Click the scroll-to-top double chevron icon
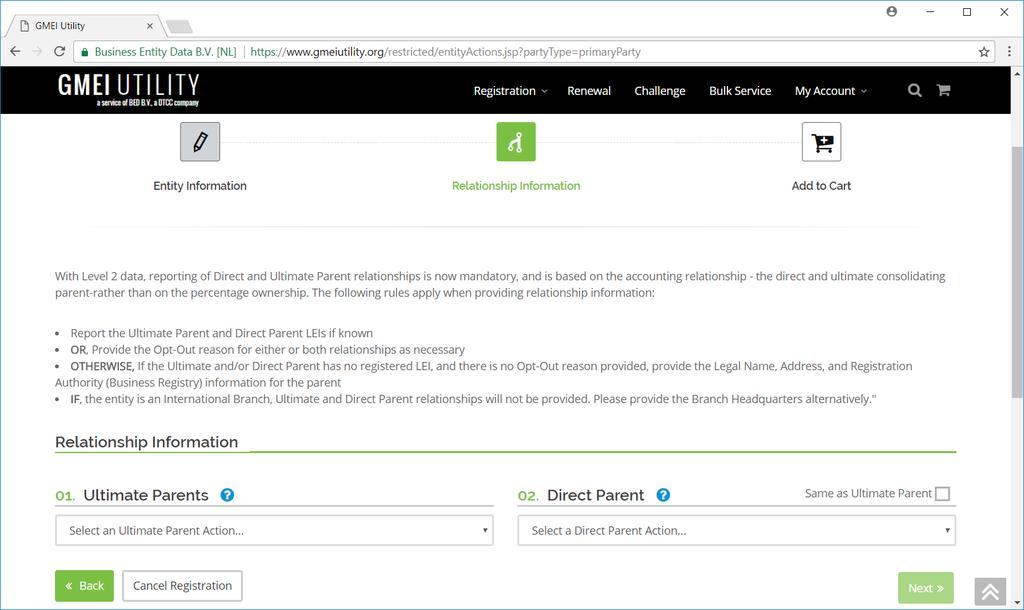The width and height of the screenshot is (1024, 610). click(990, 592)
